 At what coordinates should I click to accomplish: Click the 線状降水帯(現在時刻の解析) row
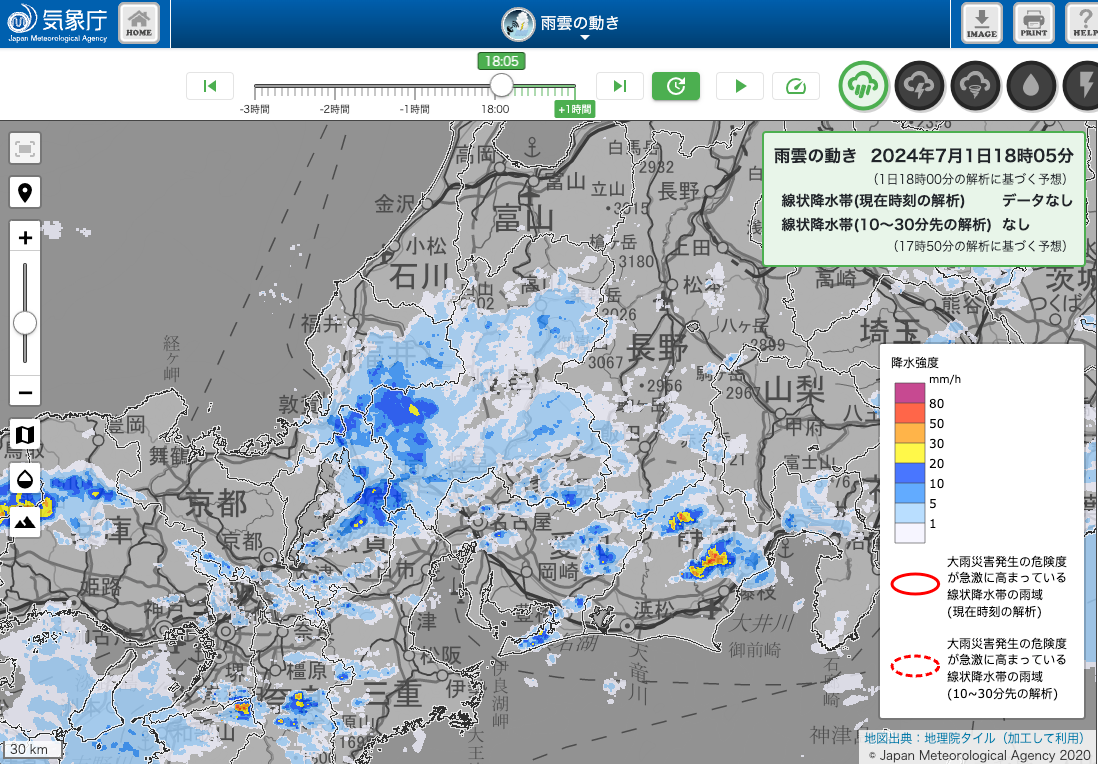point(927,201)
